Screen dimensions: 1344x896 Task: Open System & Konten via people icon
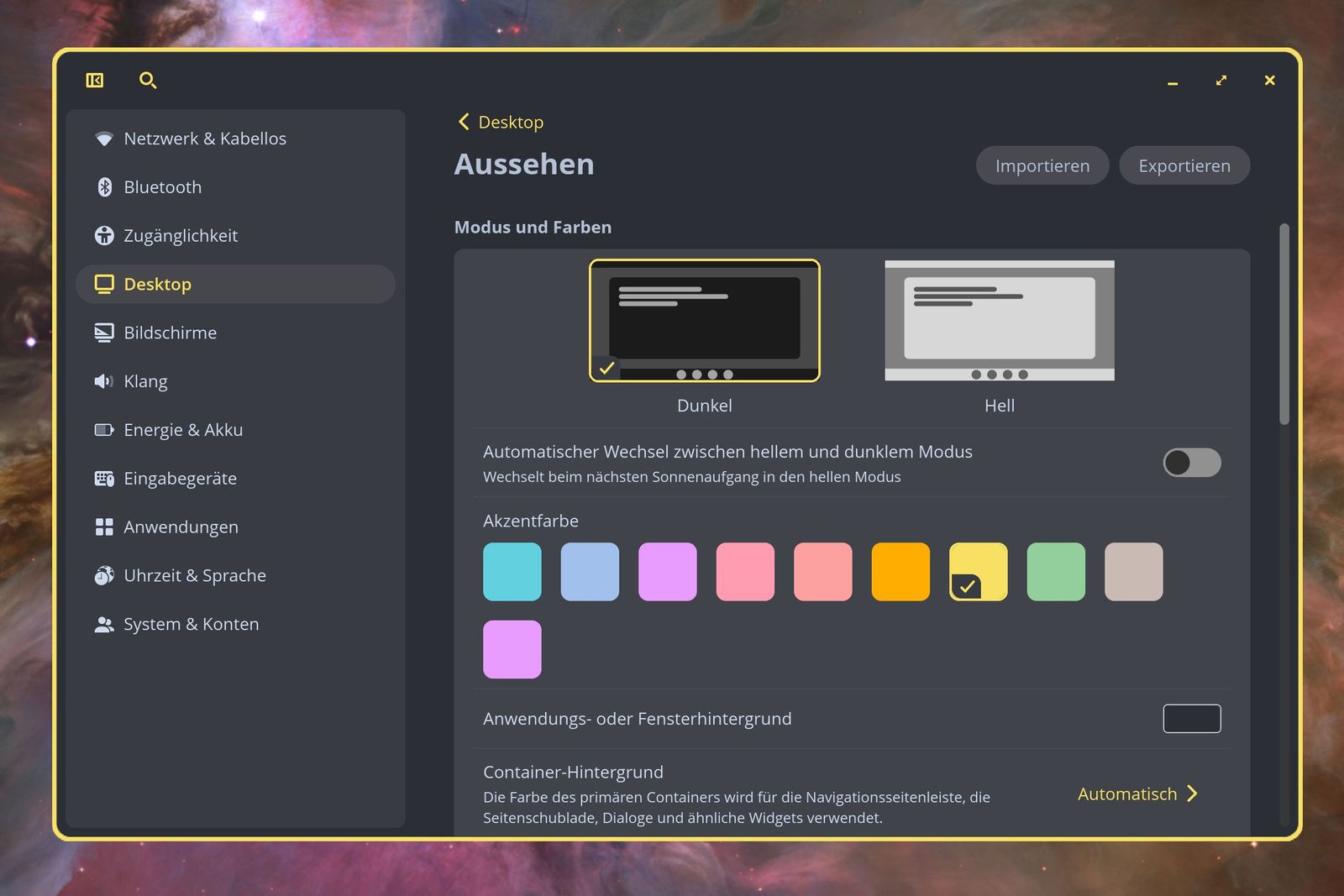tap(104, 624)
